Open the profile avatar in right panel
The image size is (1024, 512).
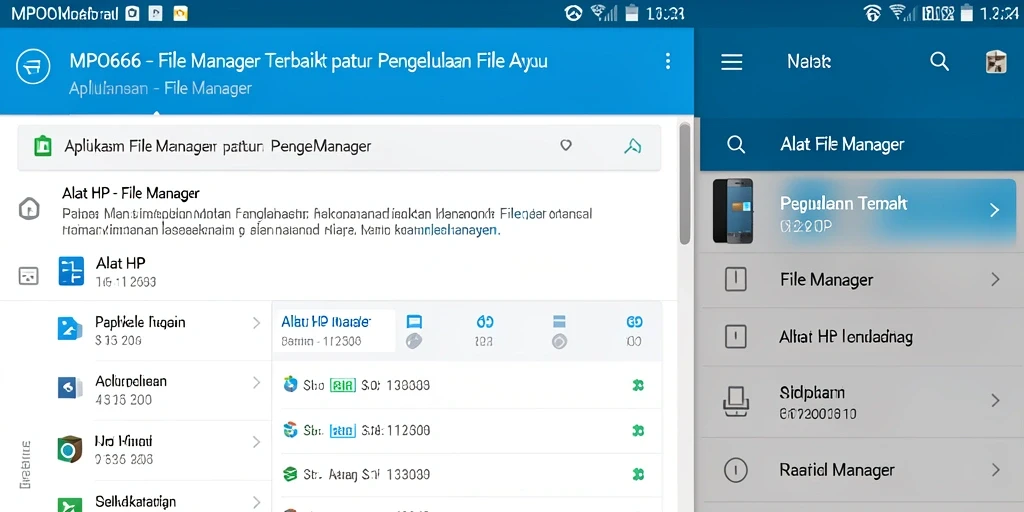[x=996, y=62]
